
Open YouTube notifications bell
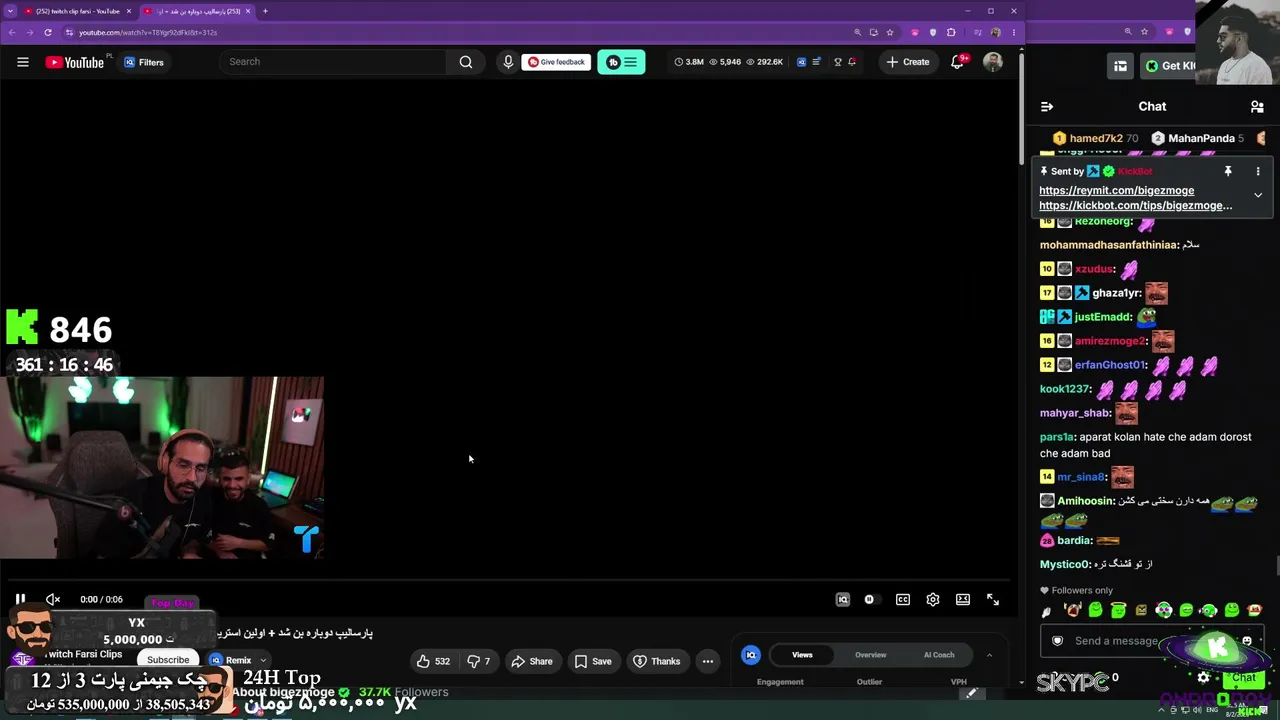(x=957, y=62)
